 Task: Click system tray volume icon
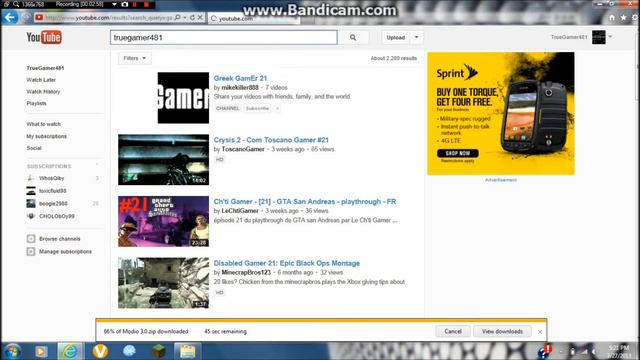tap(594, 351)
